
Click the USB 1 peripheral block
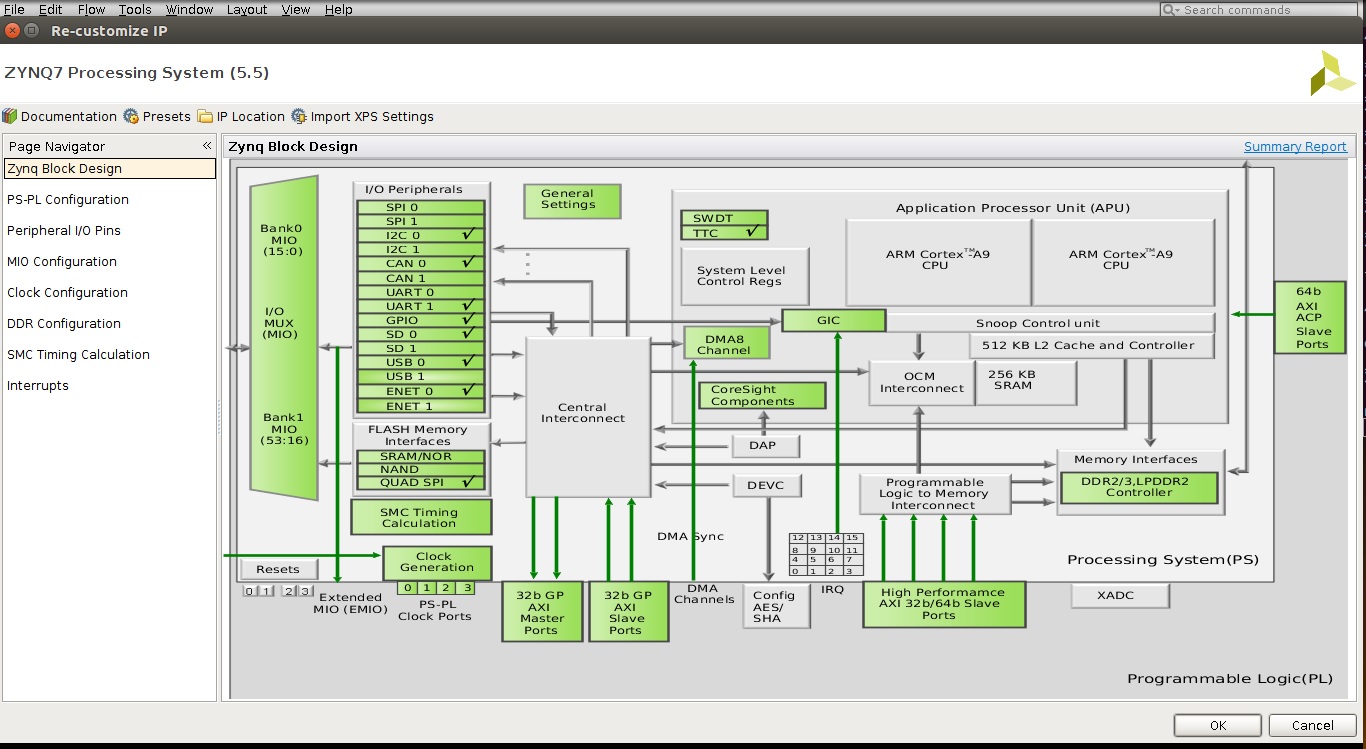pyautogui.click(x=421, y=376)
